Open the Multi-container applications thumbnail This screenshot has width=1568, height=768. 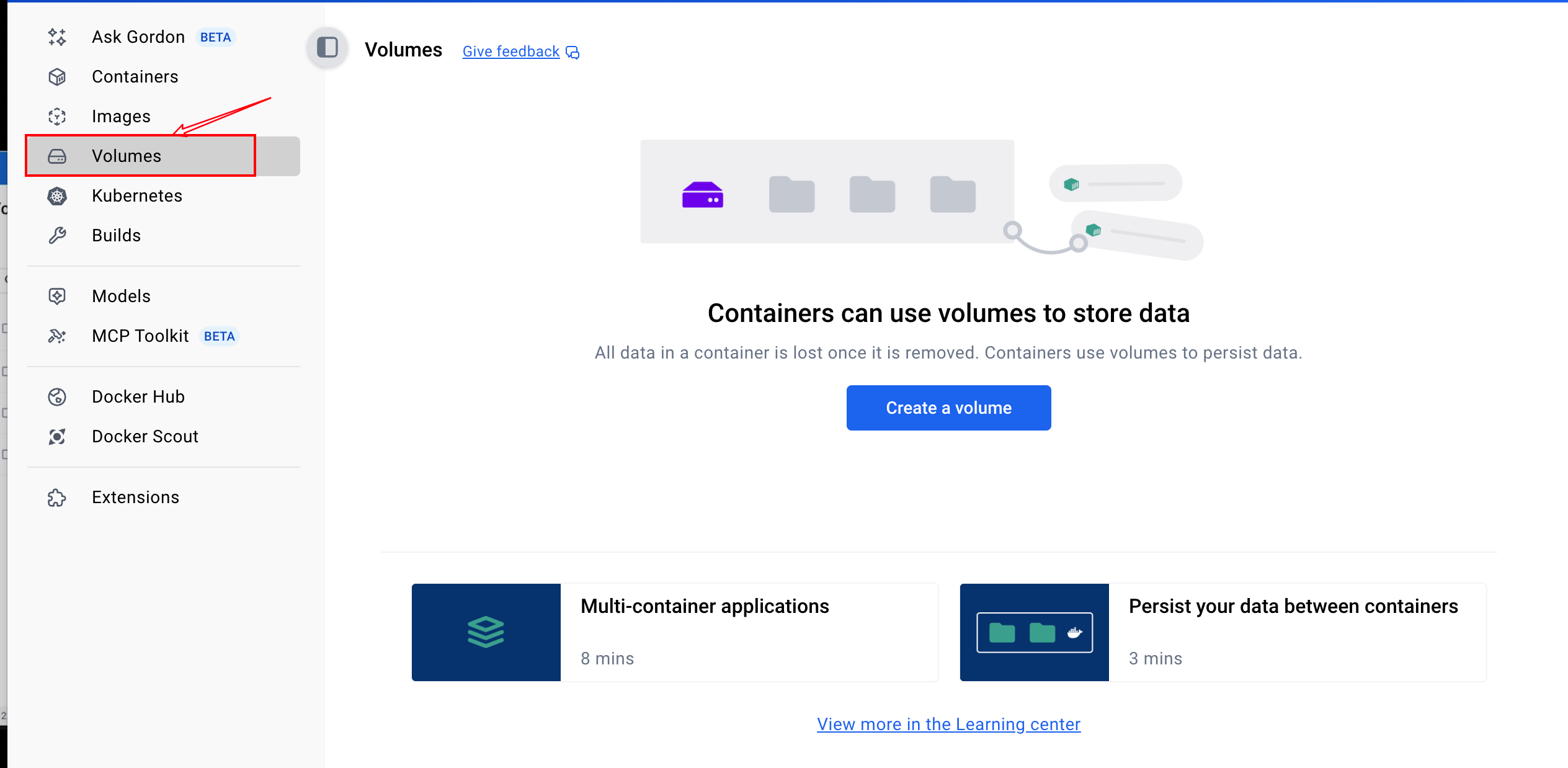tap(486, 632)
